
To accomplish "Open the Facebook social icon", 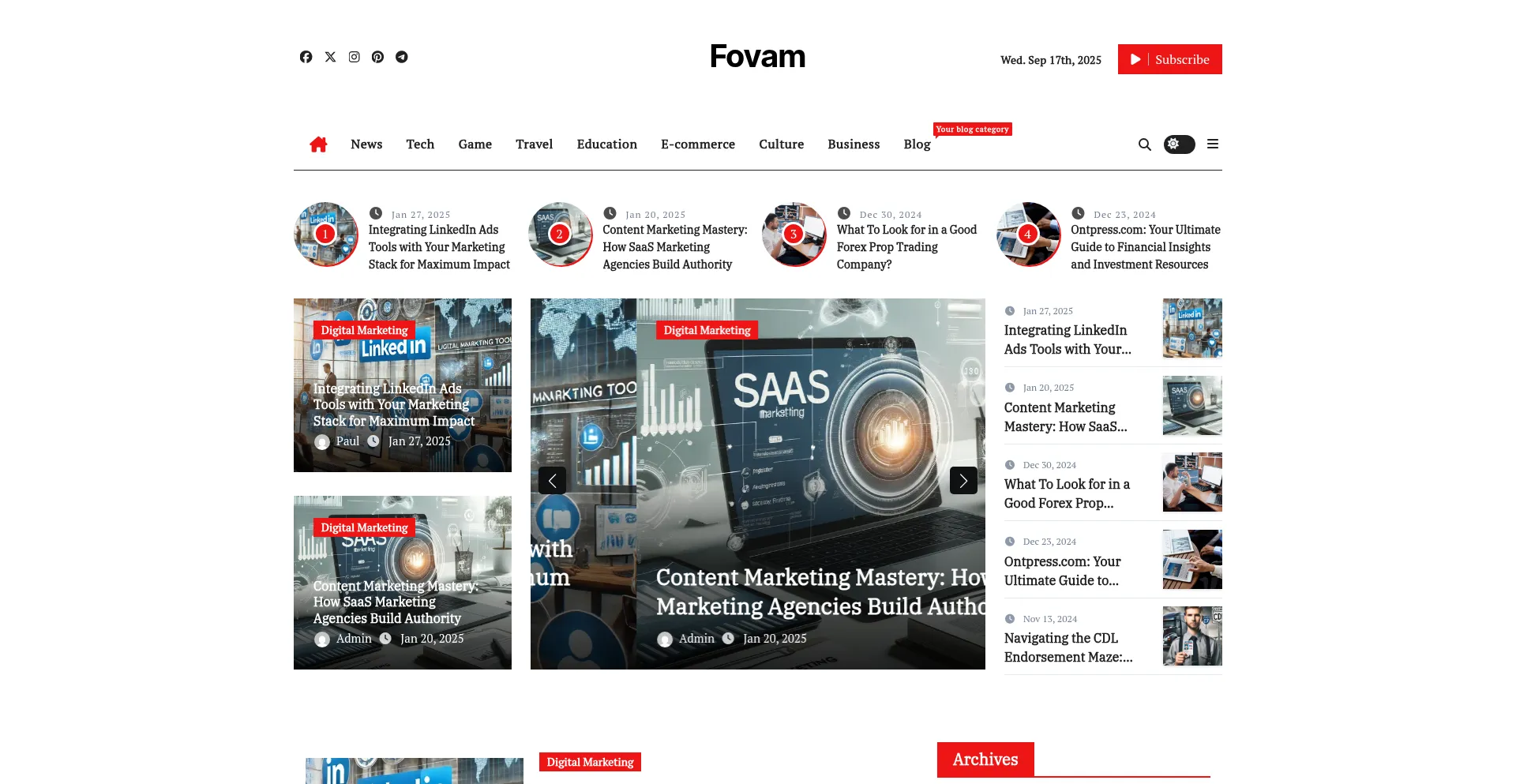I will (x=306, y=57).
